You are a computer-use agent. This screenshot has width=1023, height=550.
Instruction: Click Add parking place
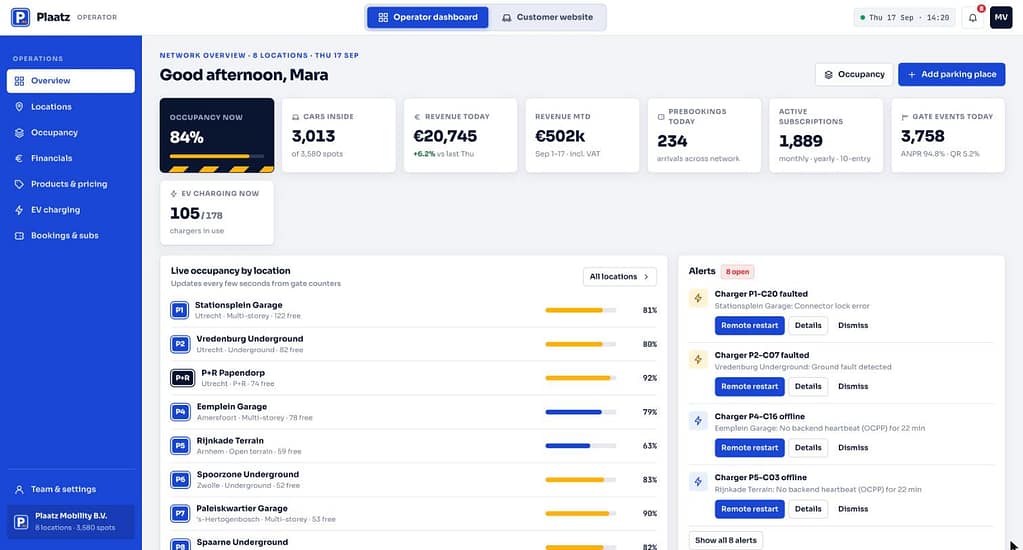(951, 74)
